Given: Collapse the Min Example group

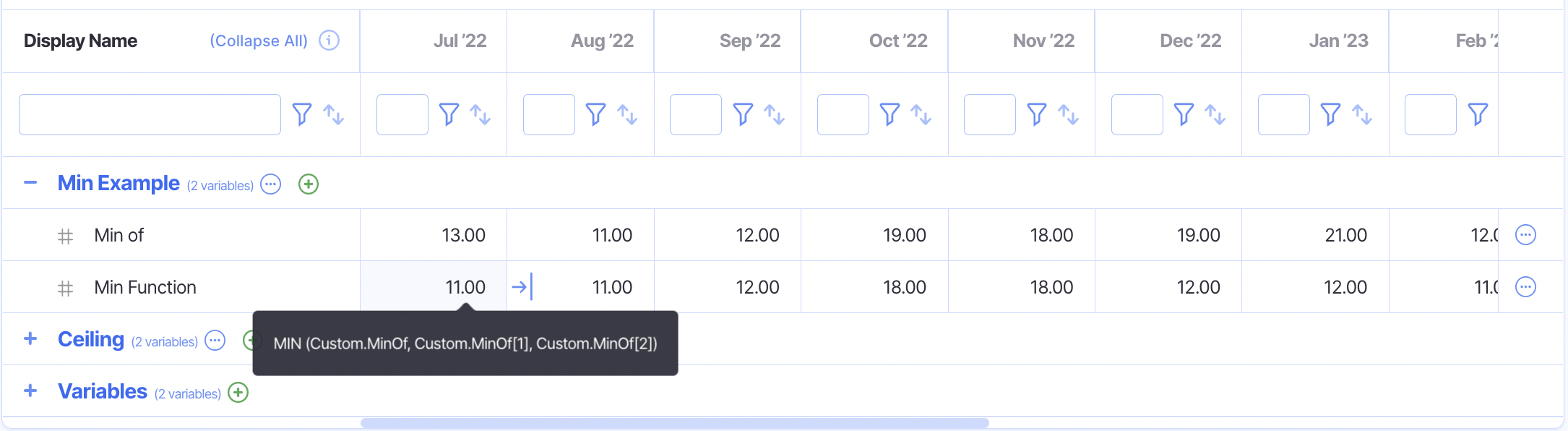Looking at the screenshot, I should 30,183.
